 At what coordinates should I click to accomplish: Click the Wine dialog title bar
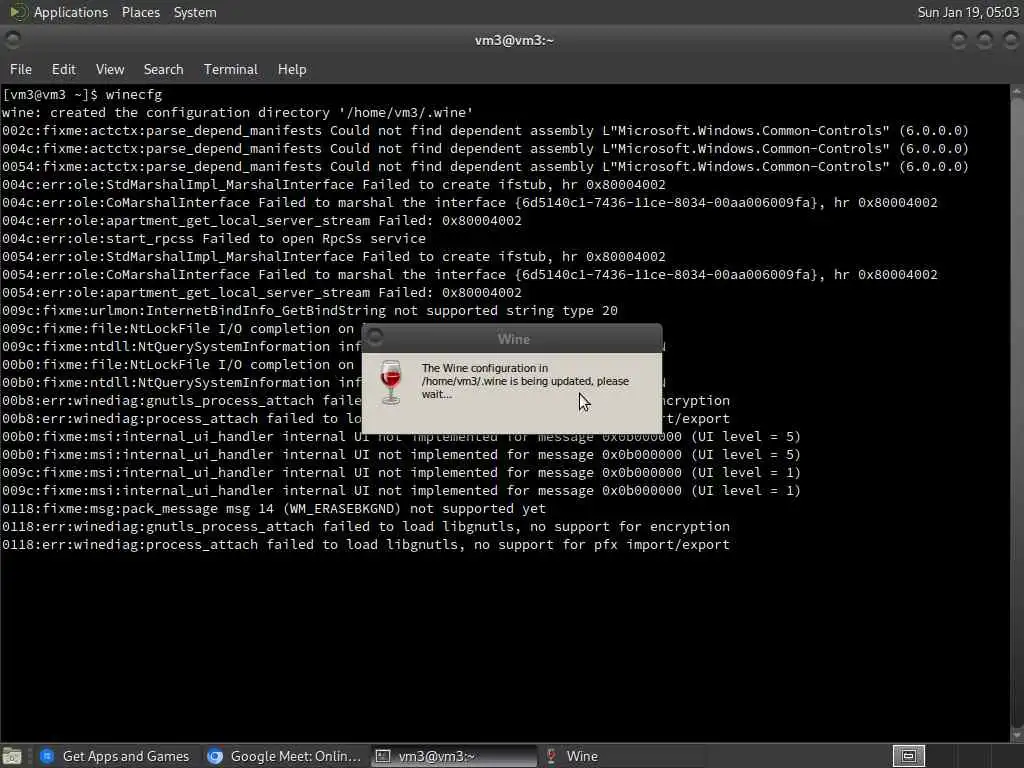(x=512, y=338)
